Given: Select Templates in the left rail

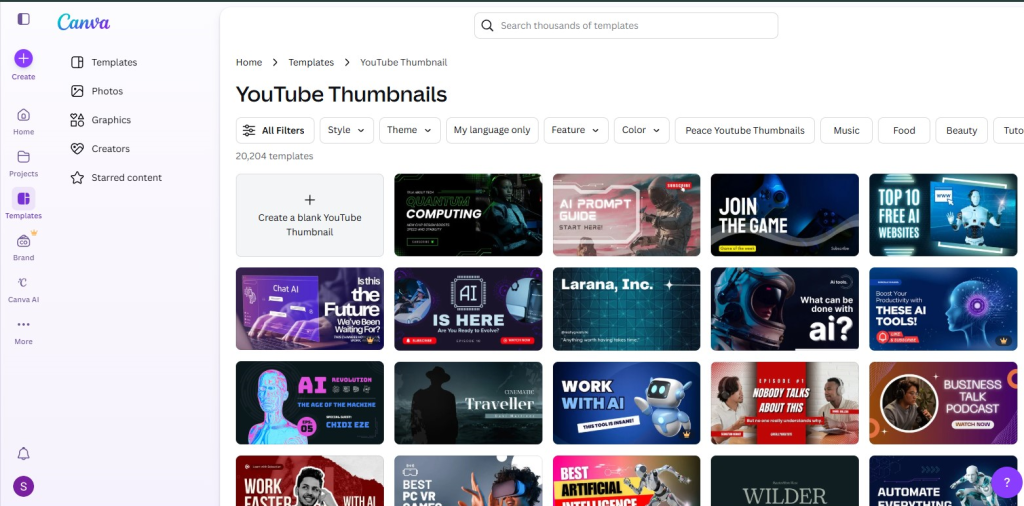Looking at the screenshot, I should point(24,204).
